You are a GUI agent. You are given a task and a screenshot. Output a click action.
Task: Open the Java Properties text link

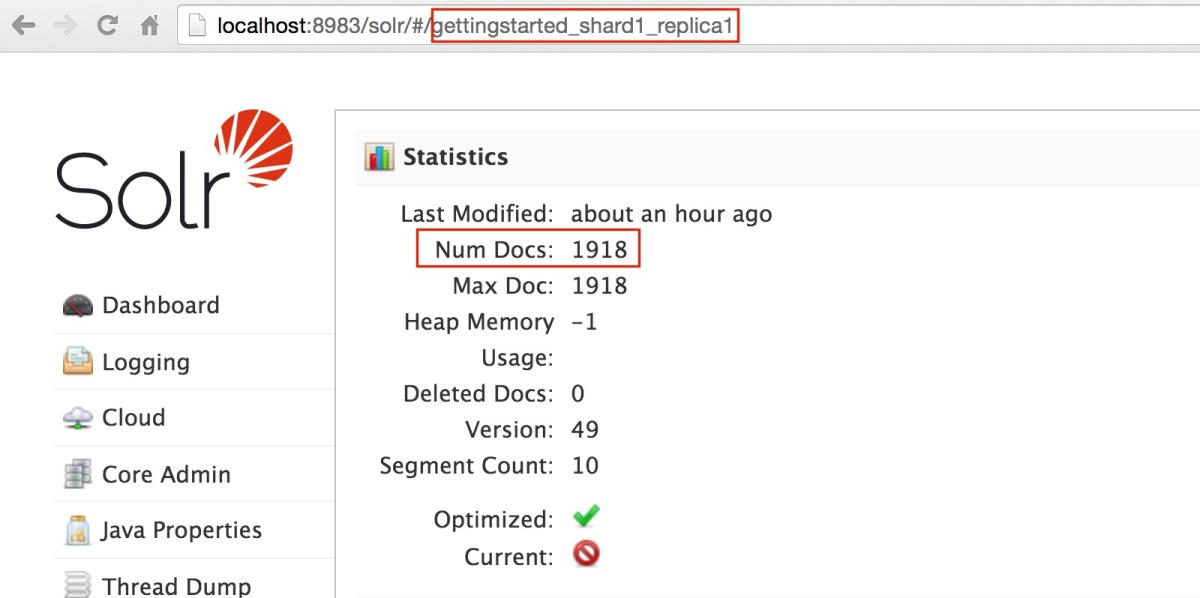coord(181,530)
